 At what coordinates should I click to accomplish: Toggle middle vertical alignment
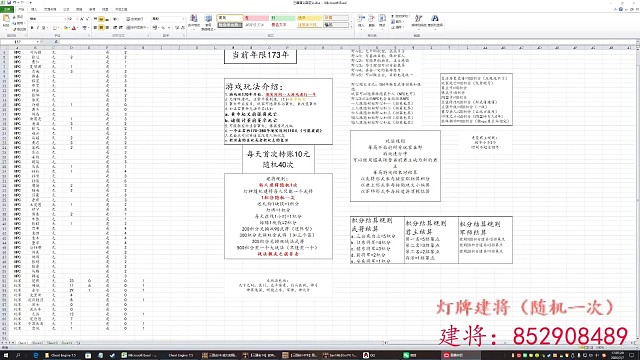pos(101,19)
